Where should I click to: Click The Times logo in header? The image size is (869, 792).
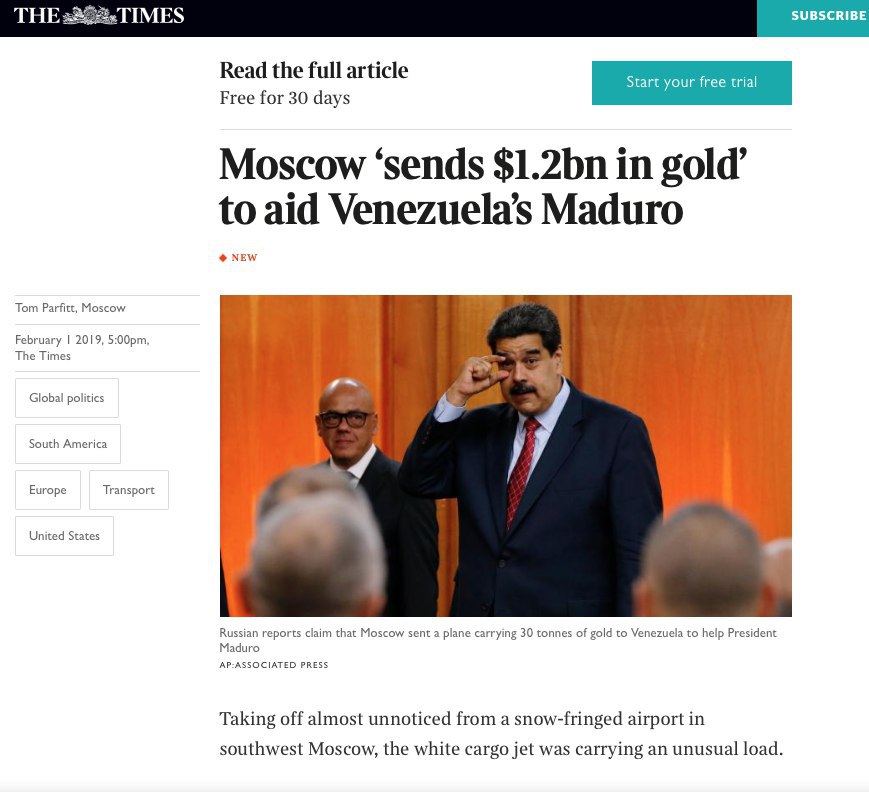pyautogui.click(x=99, y=15)
